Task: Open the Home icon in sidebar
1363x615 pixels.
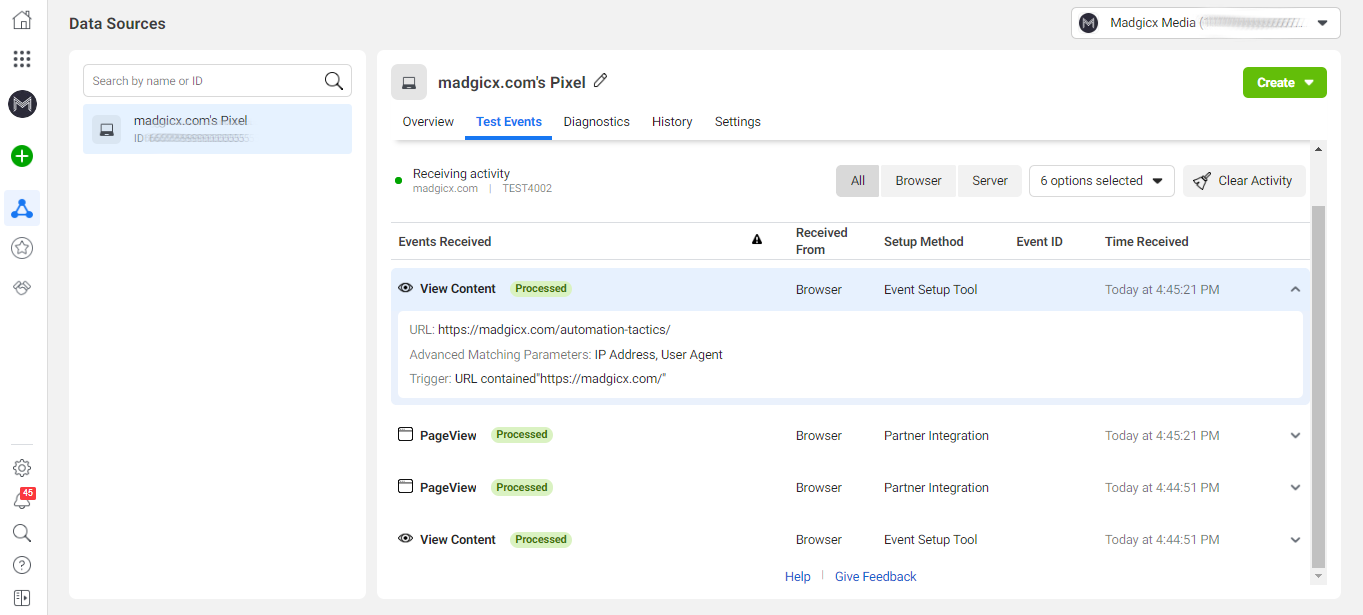Action: point(22,20)
